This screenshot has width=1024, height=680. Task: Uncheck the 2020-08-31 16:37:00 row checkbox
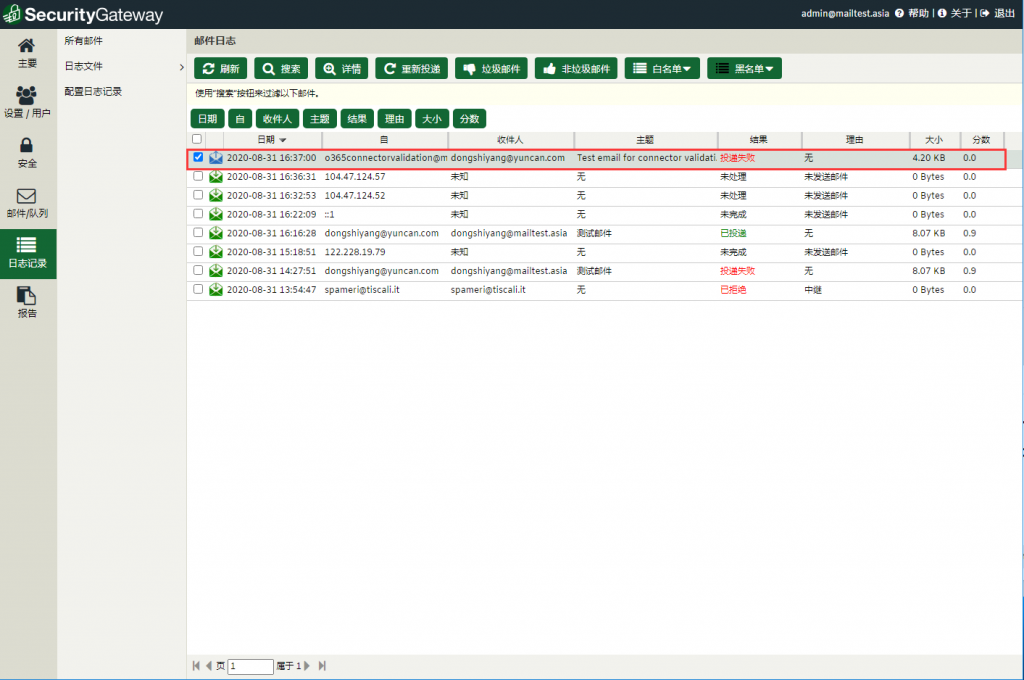pos(198,157)
